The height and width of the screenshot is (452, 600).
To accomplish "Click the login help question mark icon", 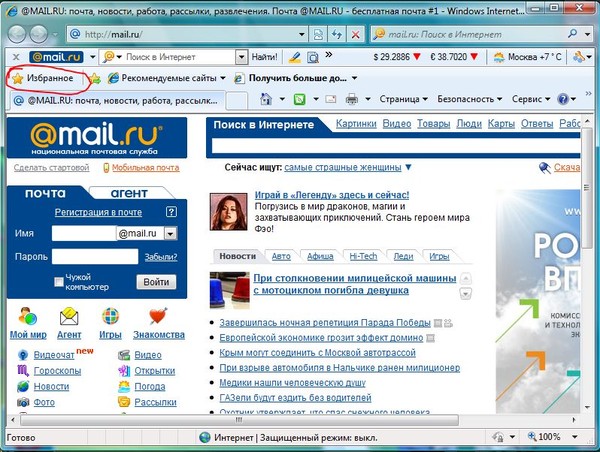I will point(171,212).
